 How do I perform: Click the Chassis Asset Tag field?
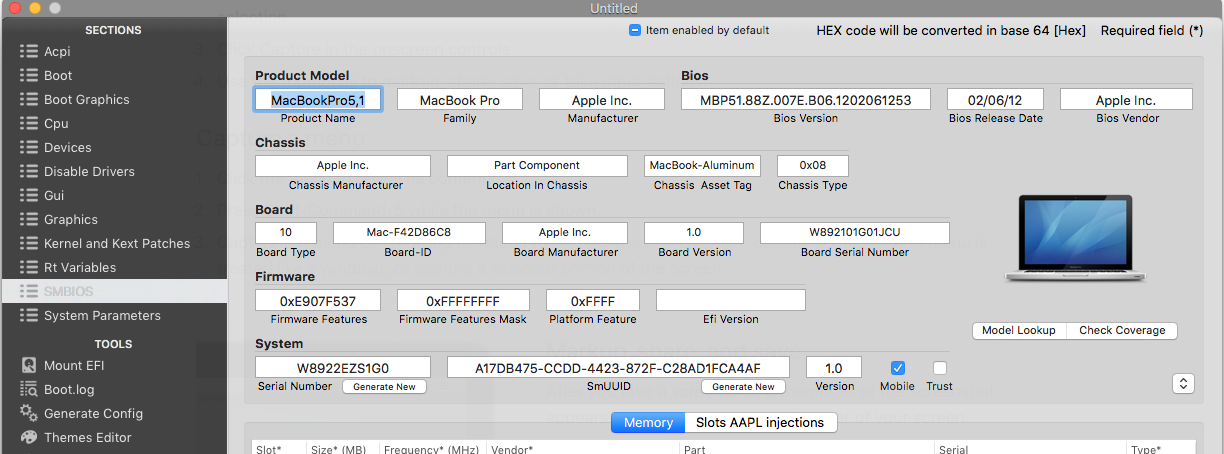[702, 166]
